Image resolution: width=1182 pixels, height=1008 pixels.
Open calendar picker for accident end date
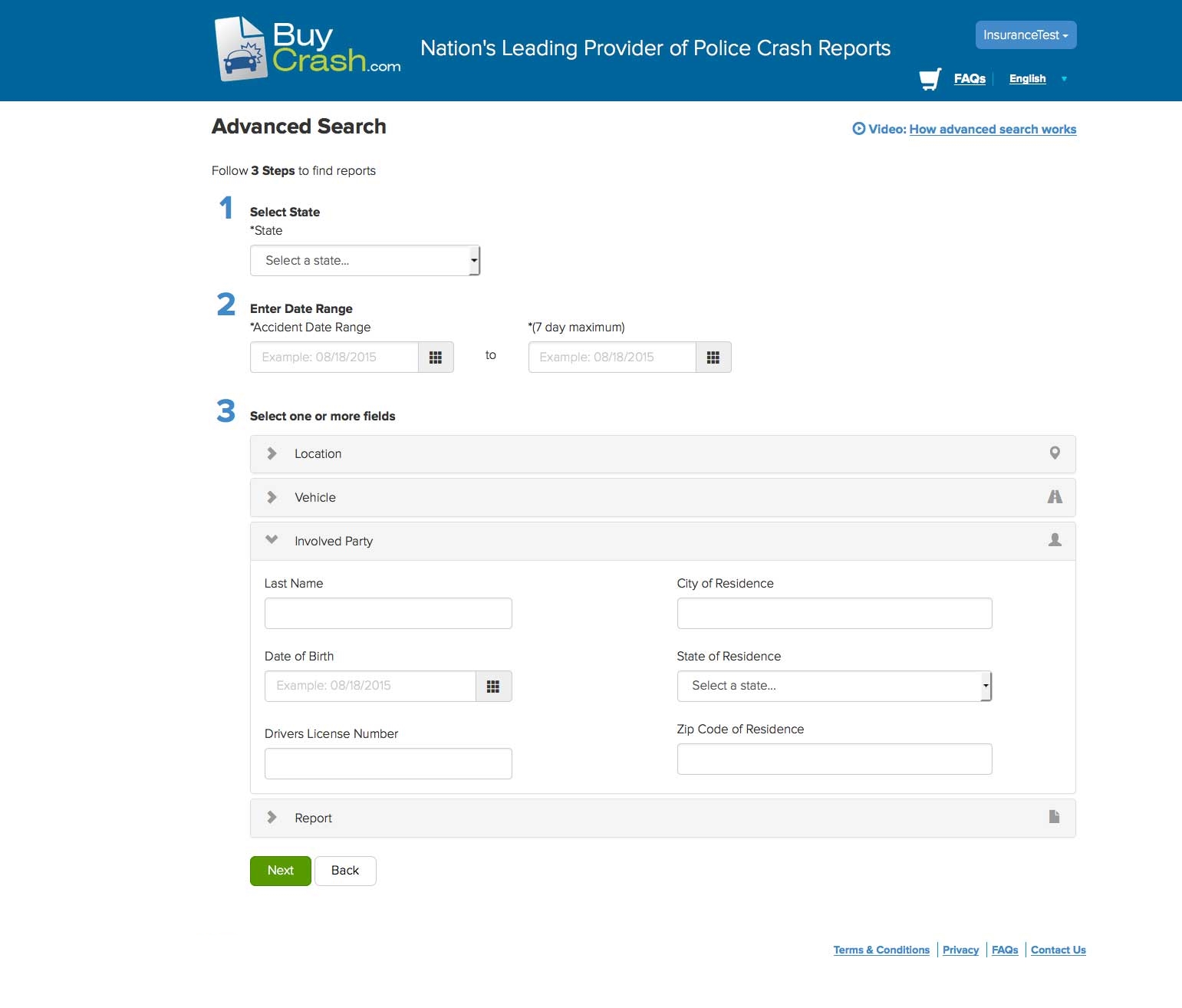tap(713, 357)
